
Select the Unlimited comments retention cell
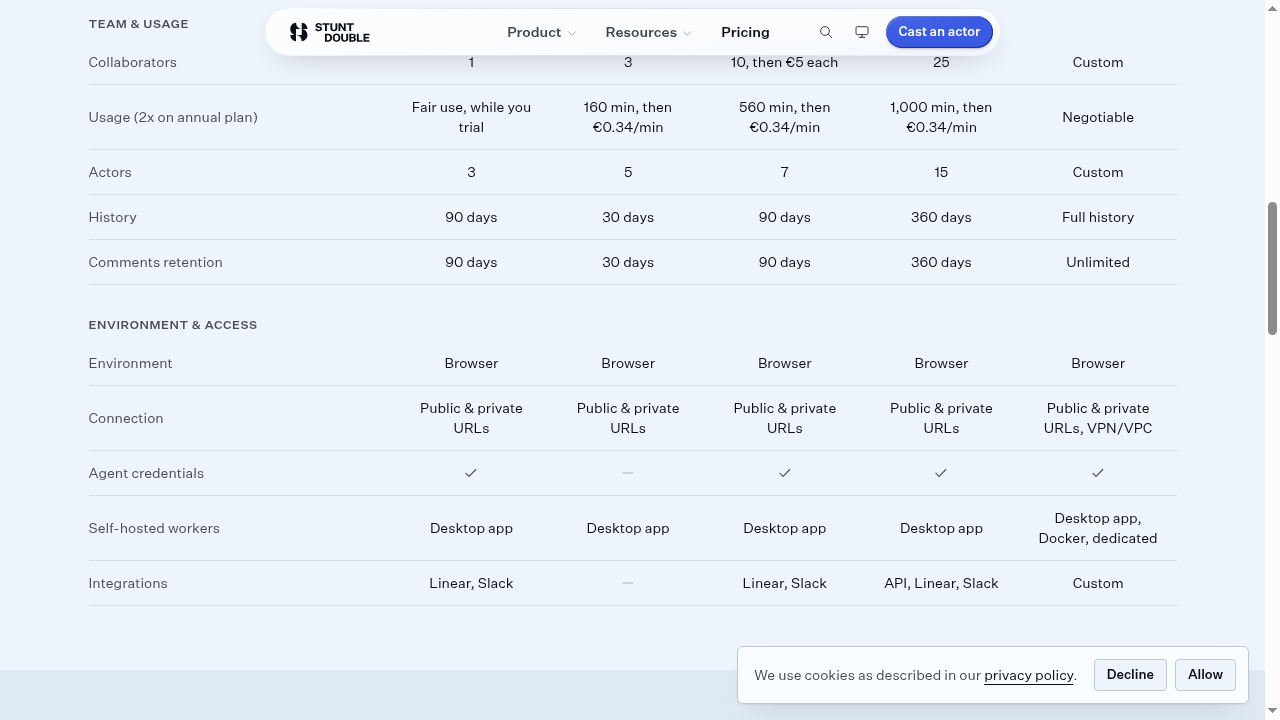coord(1098,262)
